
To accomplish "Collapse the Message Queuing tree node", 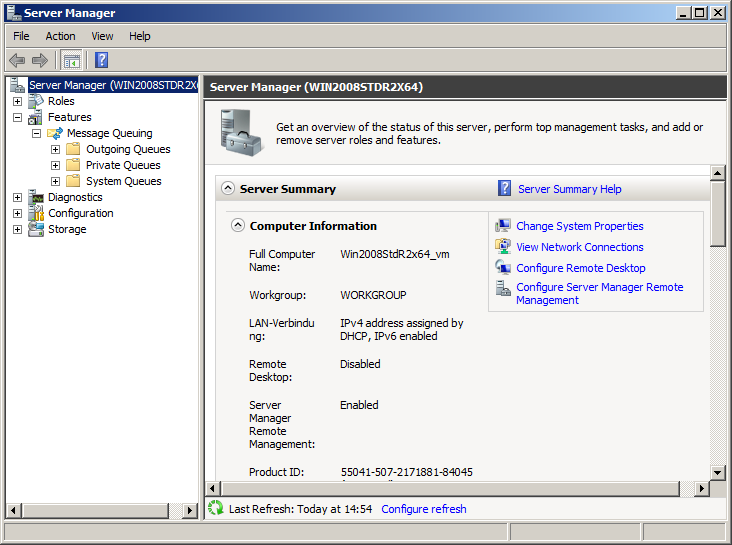I will [x=36, y=134].
